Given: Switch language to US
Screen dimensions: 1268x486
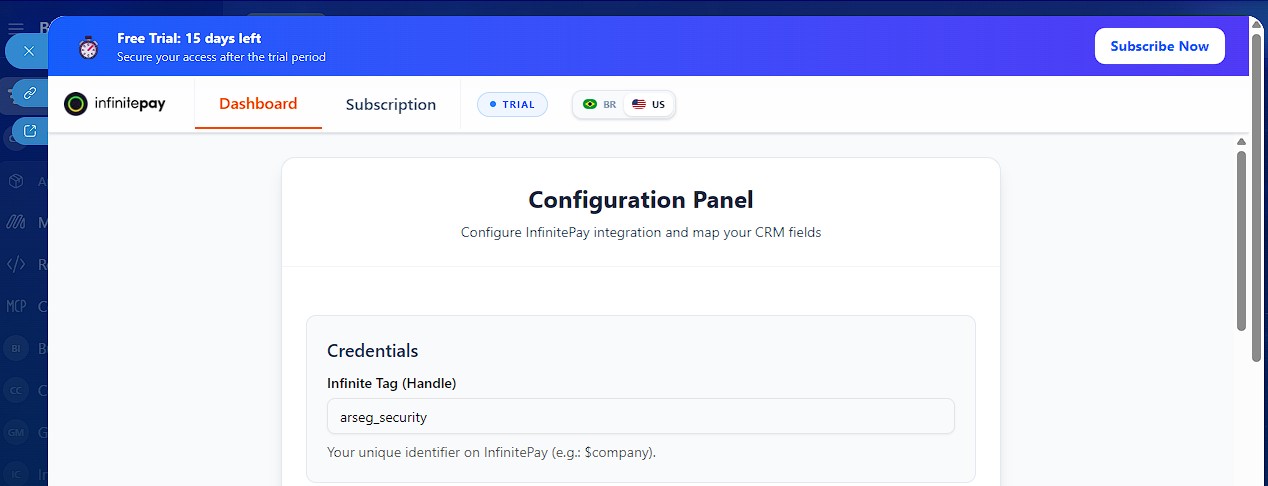Looking at the screenshot, I should pyautogui.click(x=649, y=104).
